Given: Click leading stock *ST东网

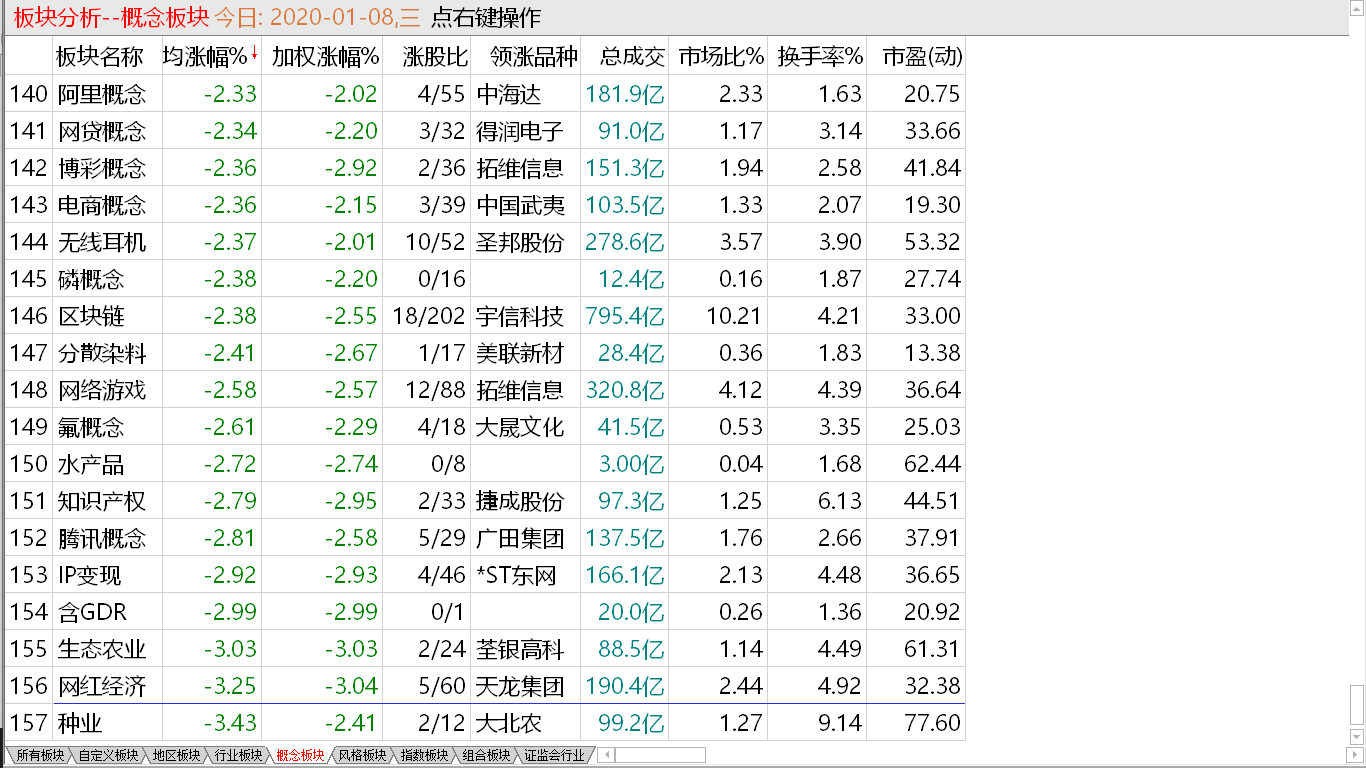Looking at the screenshot, I should (516, 575).
